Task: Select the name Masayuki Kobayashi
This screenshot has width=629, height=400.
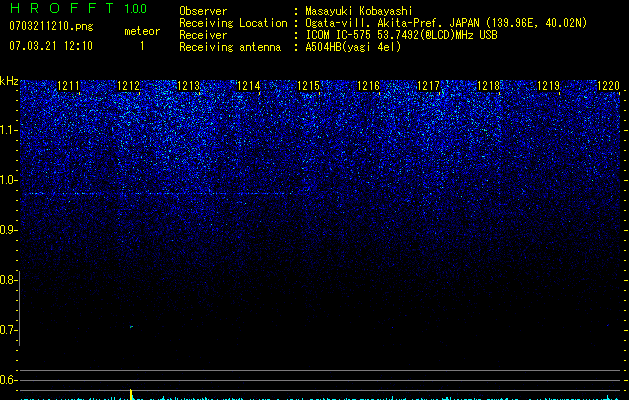Action: point(359,11)
